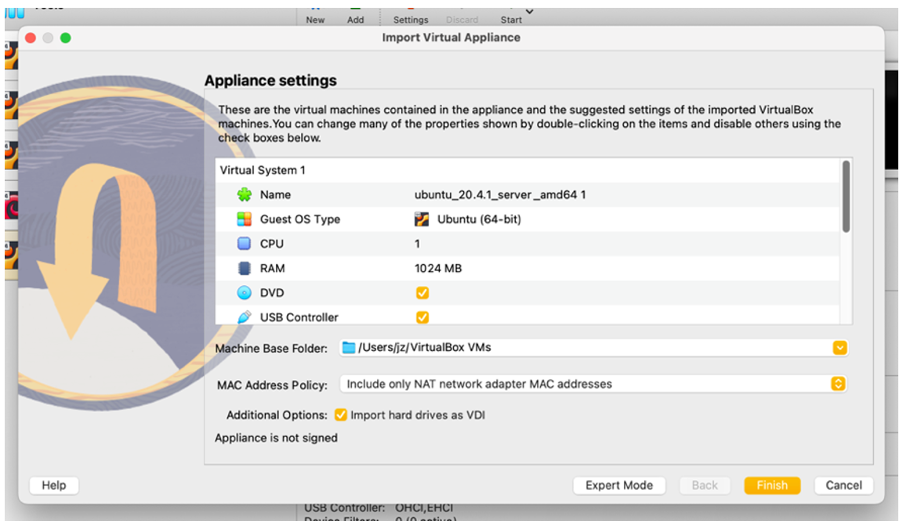The image size is (904, 528).
Task: Click the blue CPU icon
Action: [244, 244]
